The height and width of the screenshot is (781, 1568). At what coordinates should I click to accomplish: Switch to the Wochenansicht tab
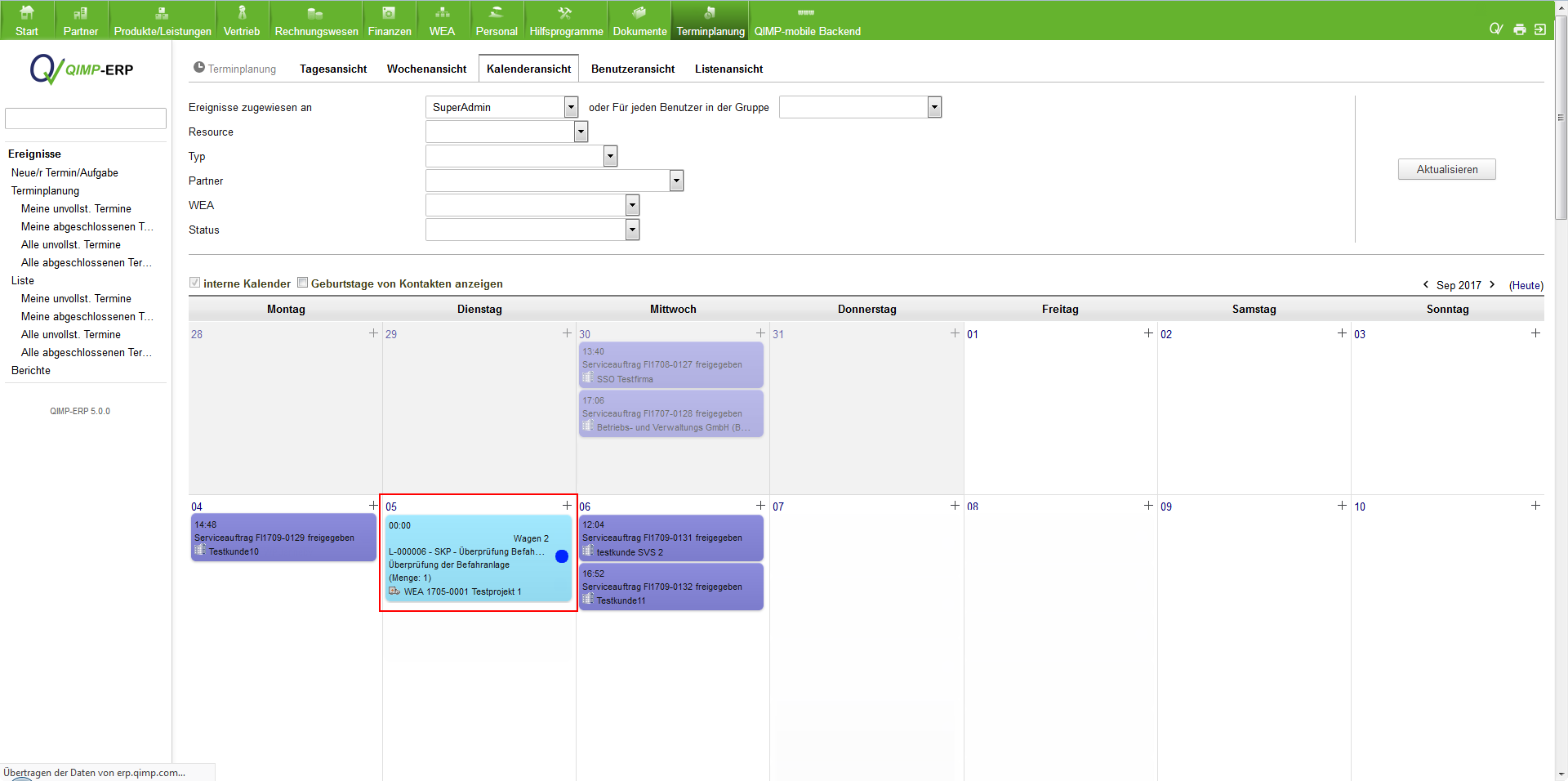(426, 69)
